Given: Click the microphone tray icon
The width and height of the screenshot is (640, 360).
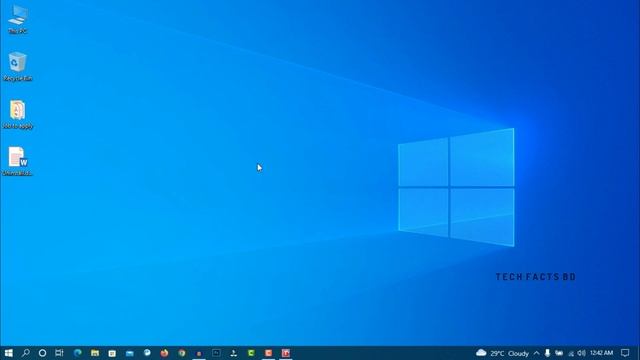Looking at the screenshot, I should click(547, 353).
